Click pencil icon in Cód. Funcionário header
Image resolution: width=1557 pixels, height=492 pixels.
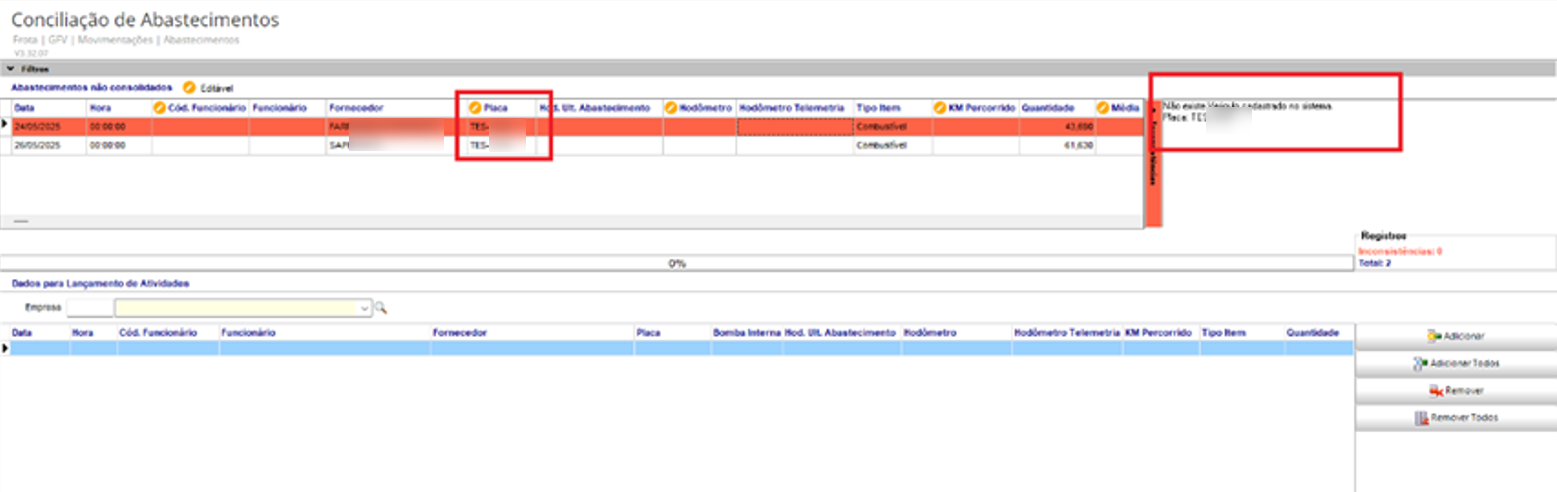coord(159,108)
